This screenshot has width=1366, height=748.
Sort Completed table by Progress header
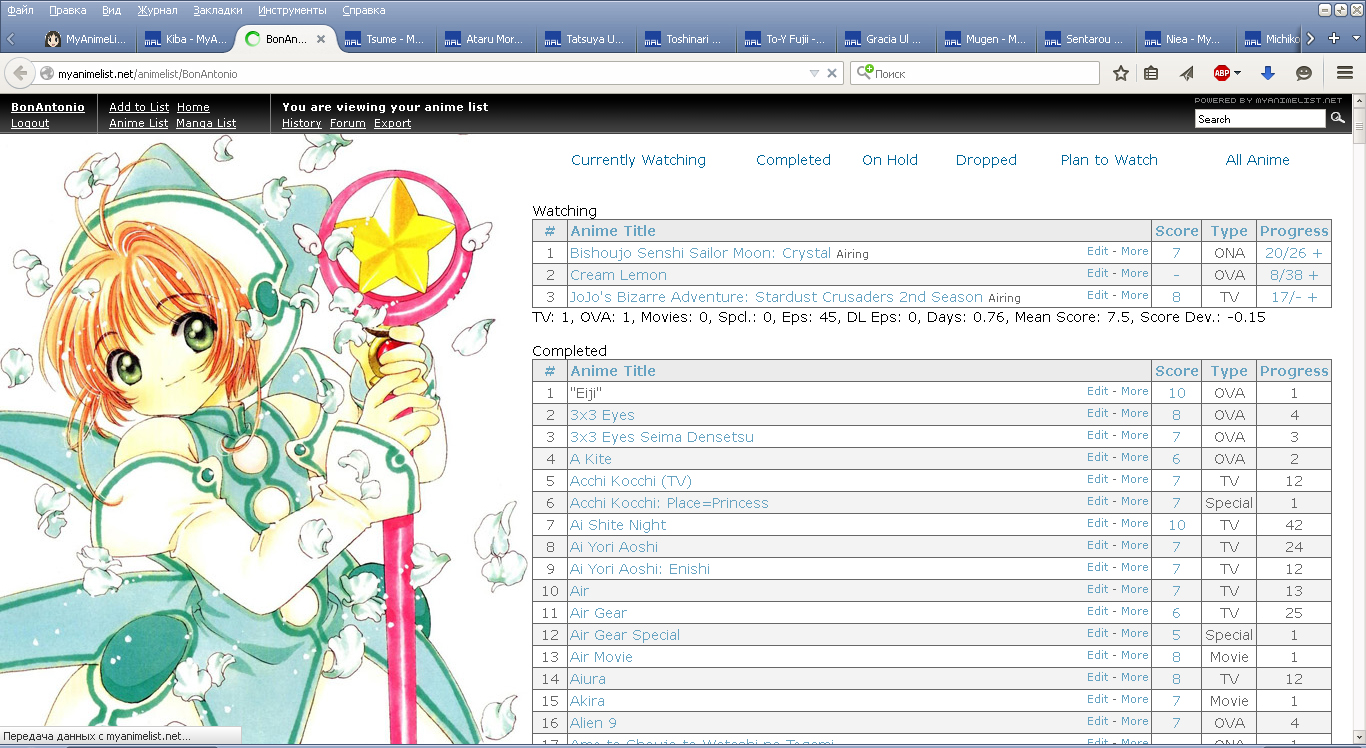pyautogui.click(x=1294, y=371)
